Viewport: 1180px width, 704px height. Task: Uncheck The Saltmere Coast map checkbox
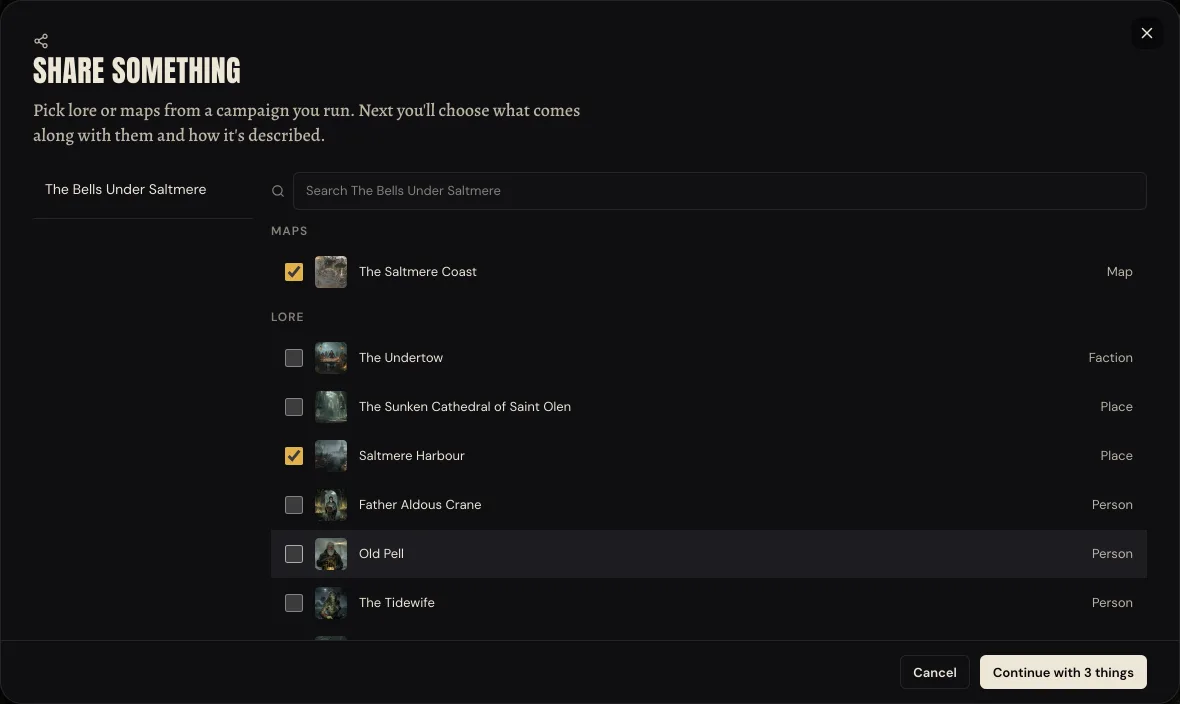[x=293, y=272]
